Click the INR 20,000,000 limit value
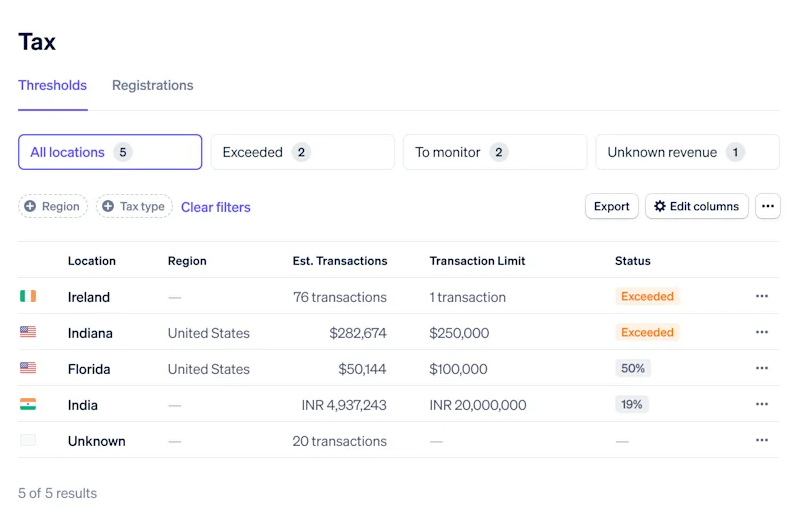The image size is (797, 530). coord(478,406)
